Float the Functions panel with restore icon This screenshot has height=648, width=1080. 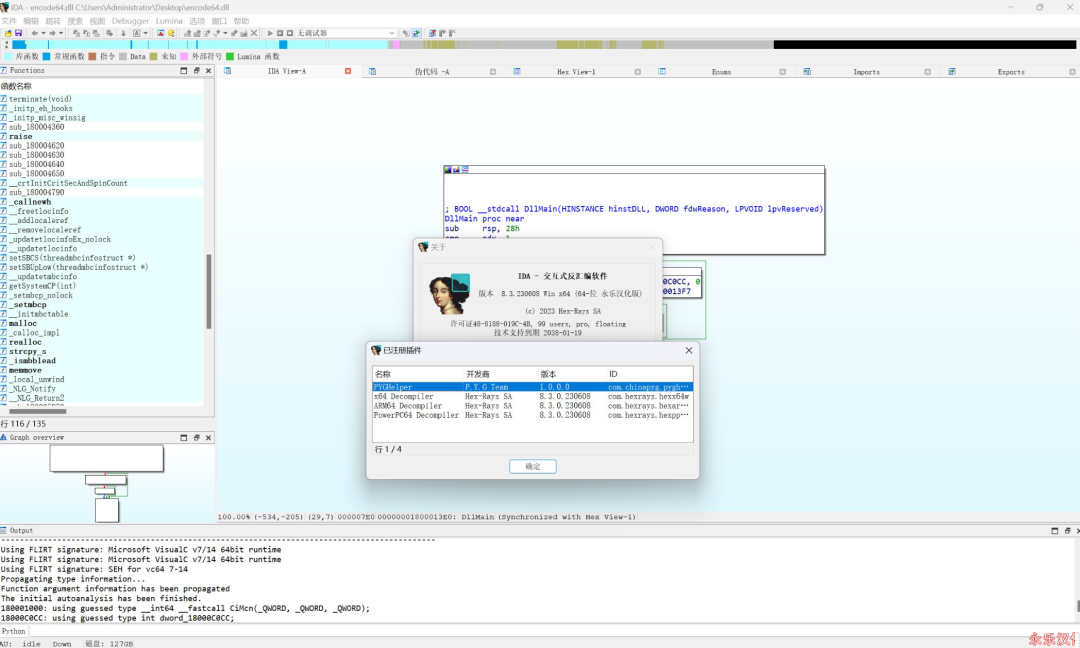(196, 71)
